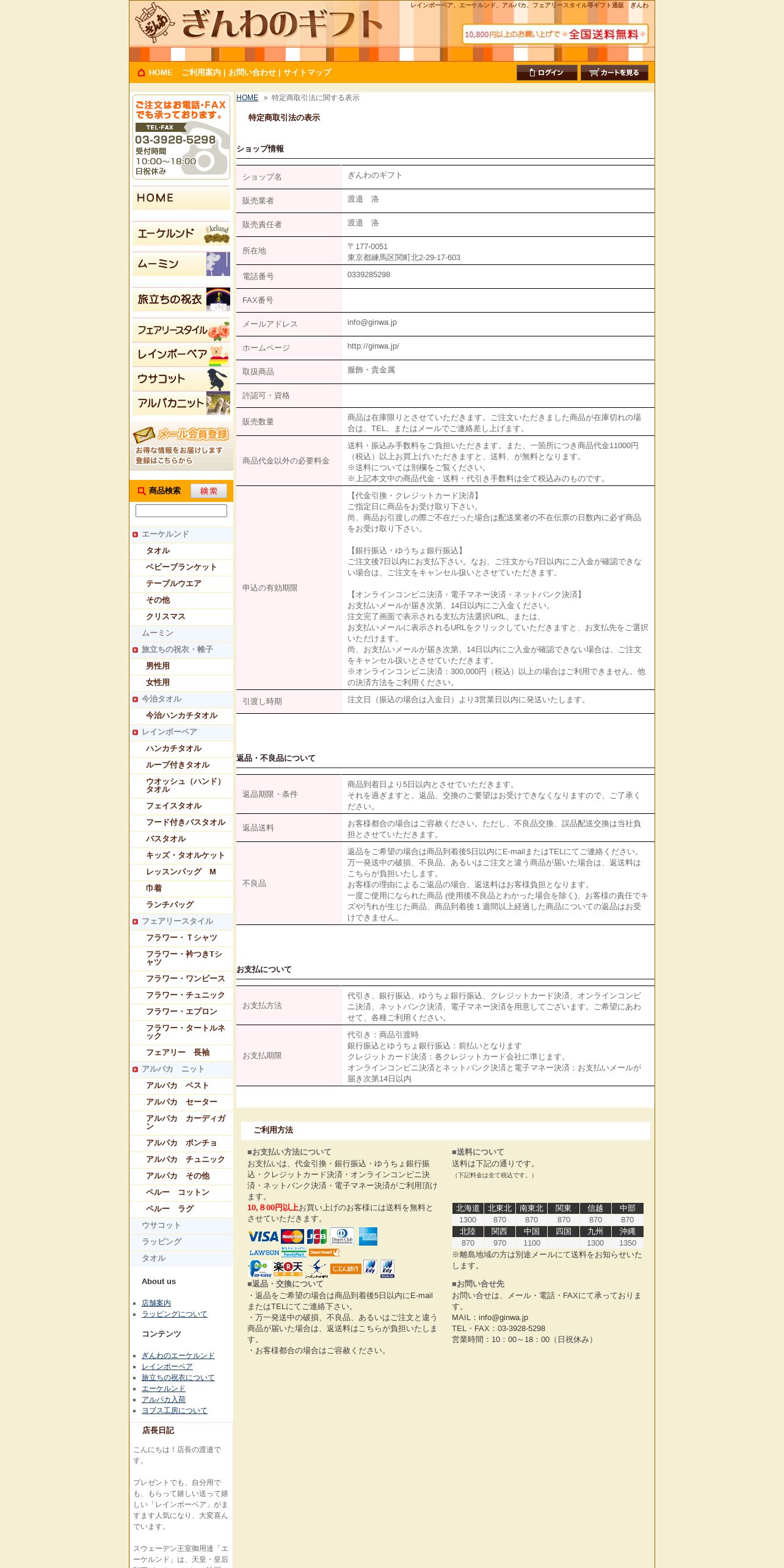Image resolution: width=784 pixels, height=1568 pixels.
Task: Select ベビーブランケット category
Action: click(x=181, y=567)
